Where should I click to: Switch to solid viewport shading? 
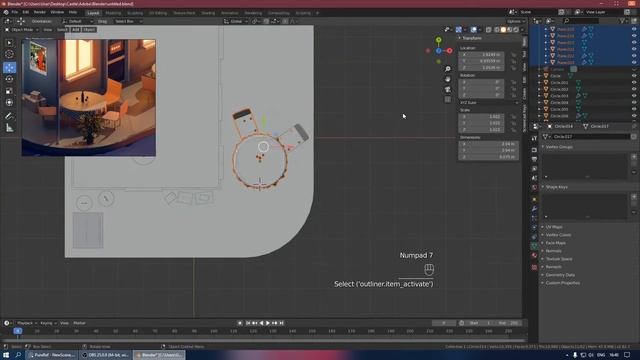click(503, 30)
